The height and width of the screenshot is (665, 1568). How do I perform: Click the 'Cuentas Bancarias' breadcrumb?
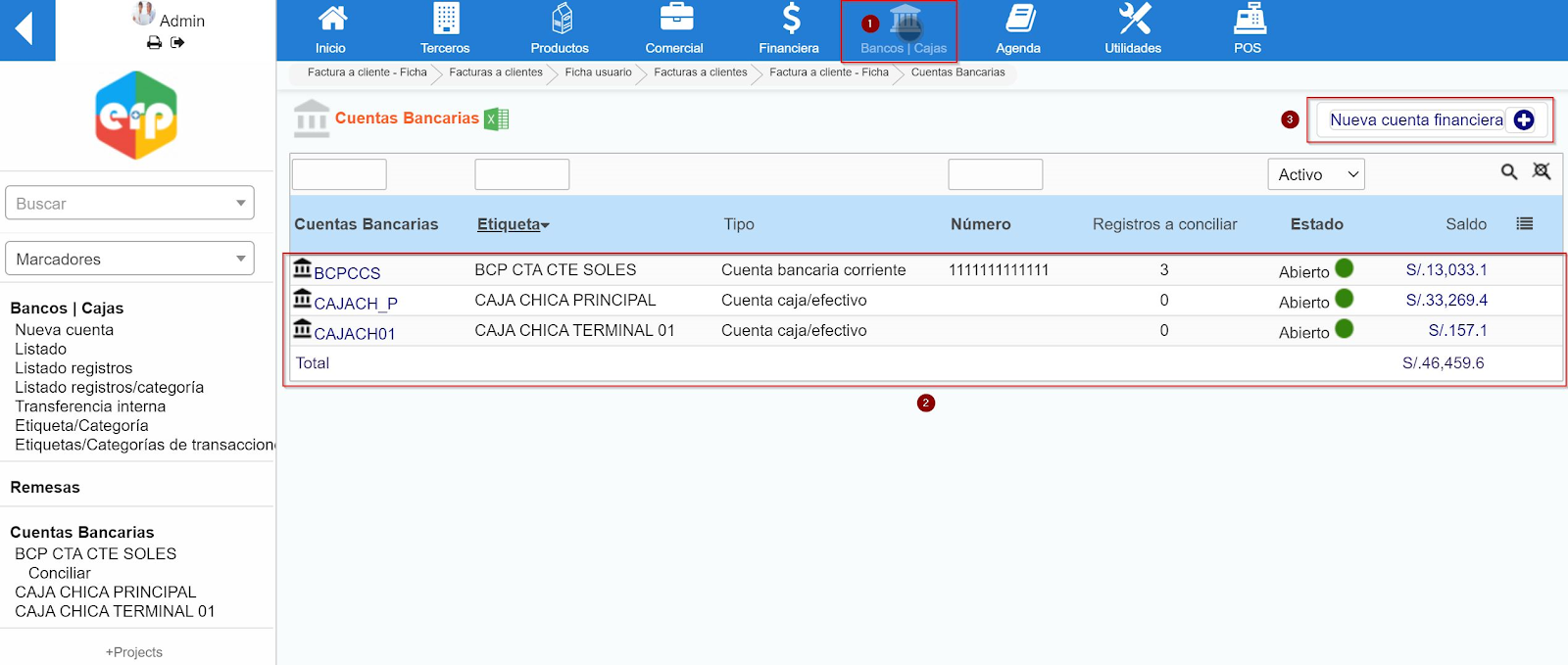click(958, 72)
